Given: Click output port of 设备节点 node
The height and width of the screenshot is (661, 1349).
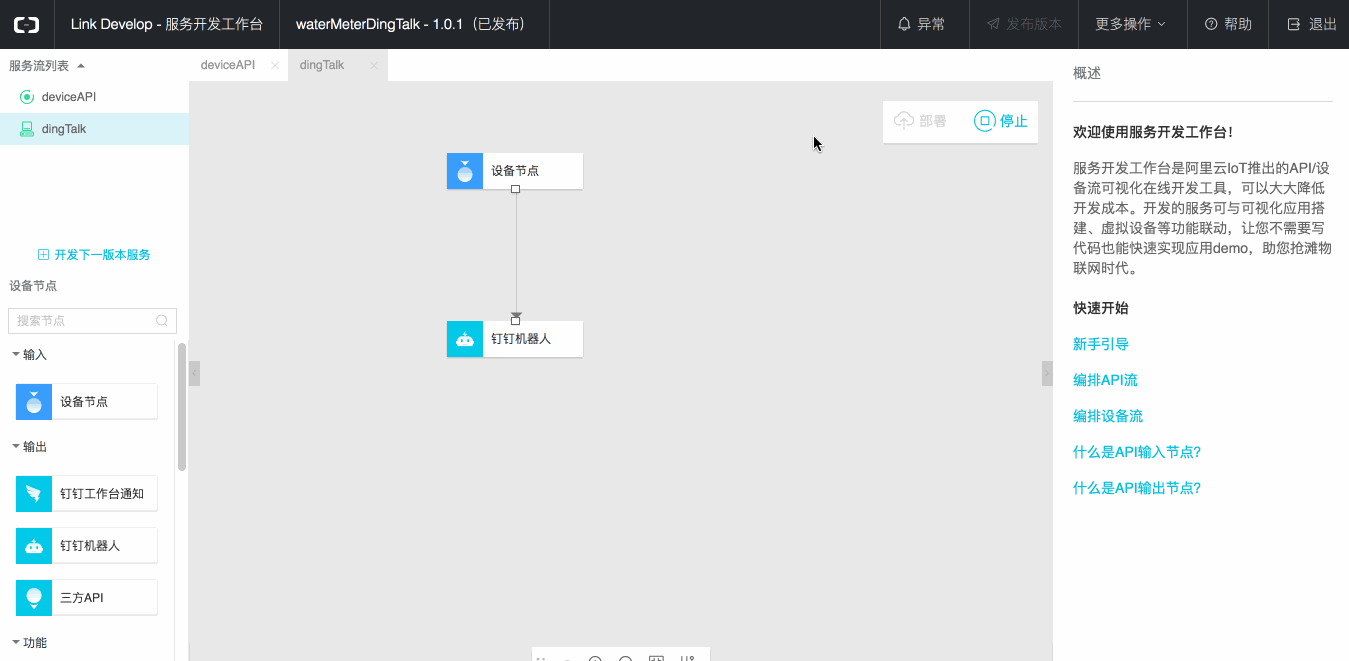Looking at the screenshot, I should tap(515, 189).
